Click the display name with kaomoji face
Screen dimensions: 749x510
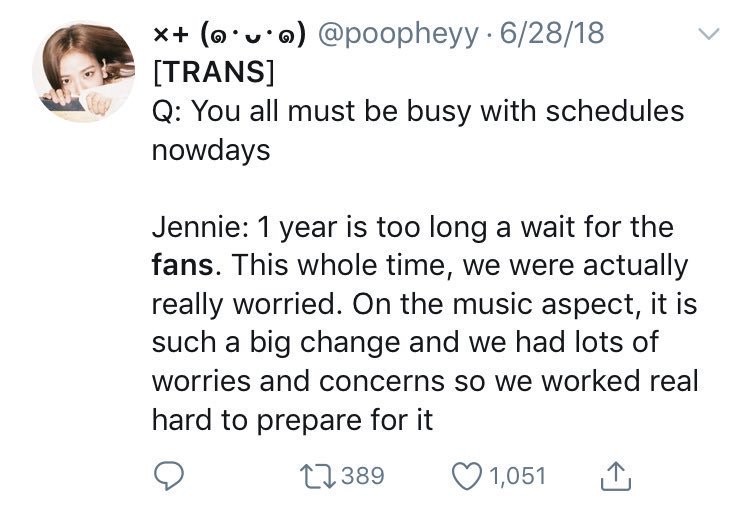click(x=229, y=35)
